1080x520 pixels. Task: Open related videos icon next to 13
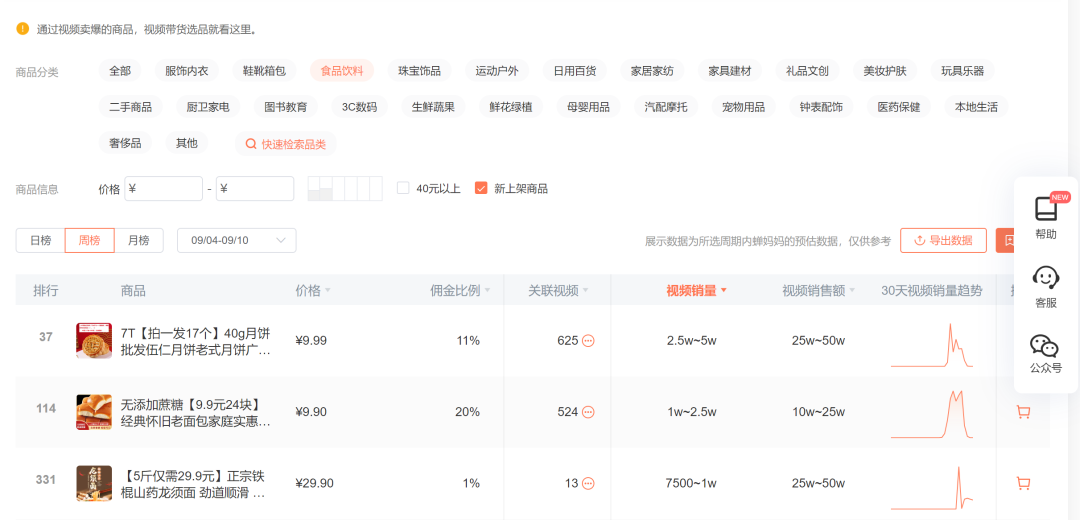click(588, 484)
